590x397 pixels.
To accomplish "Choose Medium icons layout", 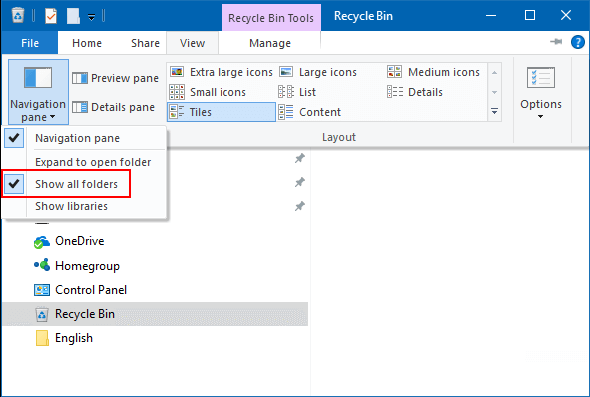I will click(433, 71).
